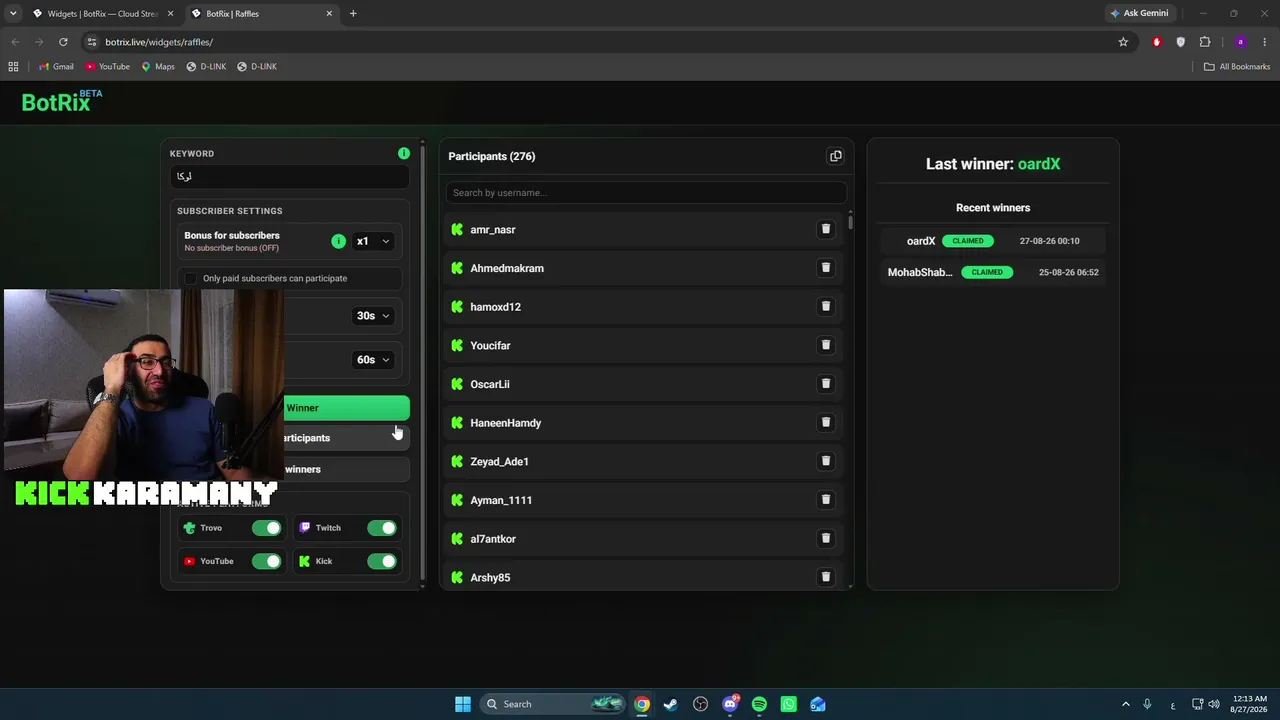Screen dimensions: 1280x720
Task: Enable only paid subscribers checkbox
Action: (191, 278)
